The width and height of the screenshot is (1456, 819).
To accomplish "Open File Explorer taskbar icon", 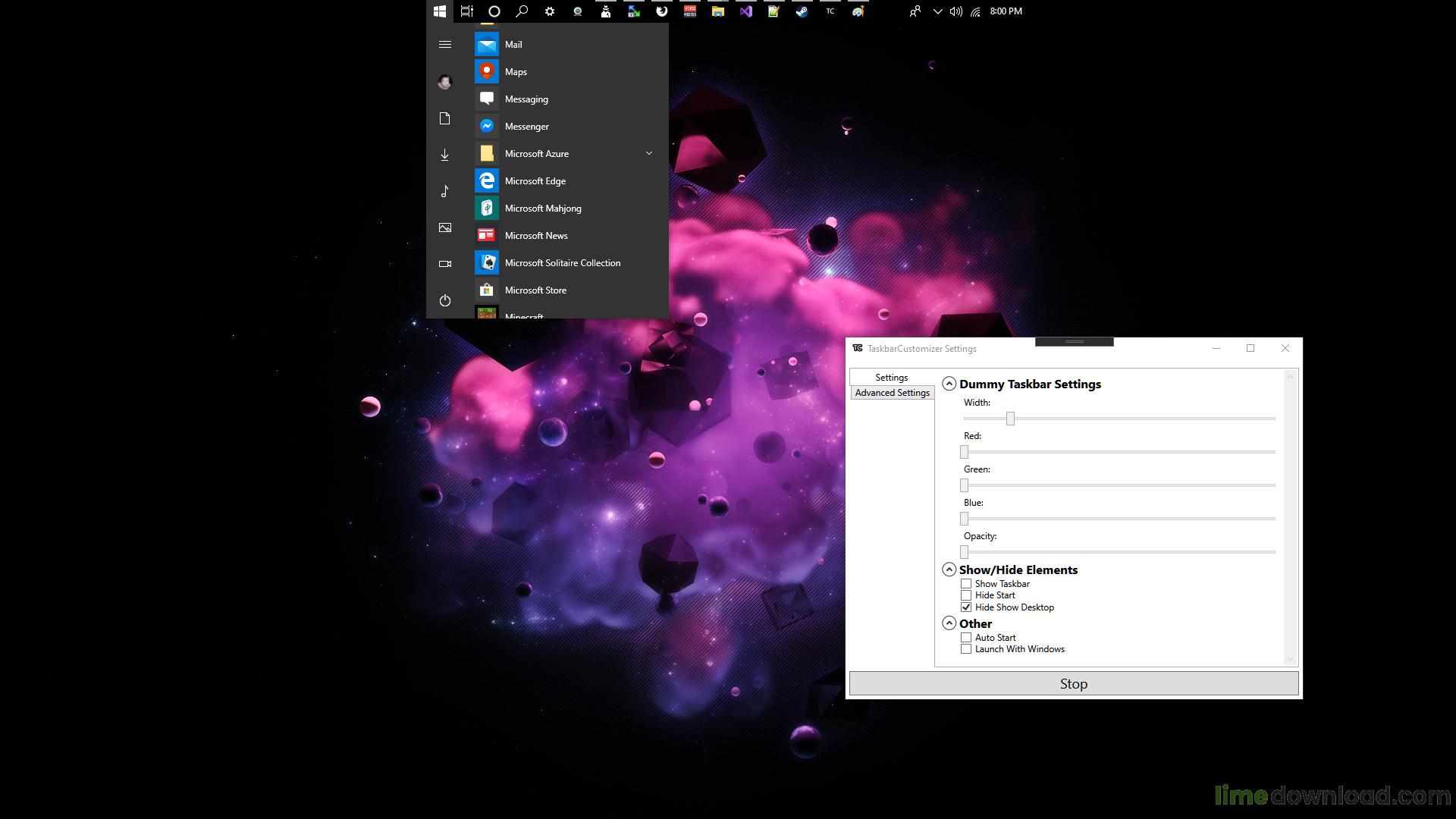I will (717, 11).
